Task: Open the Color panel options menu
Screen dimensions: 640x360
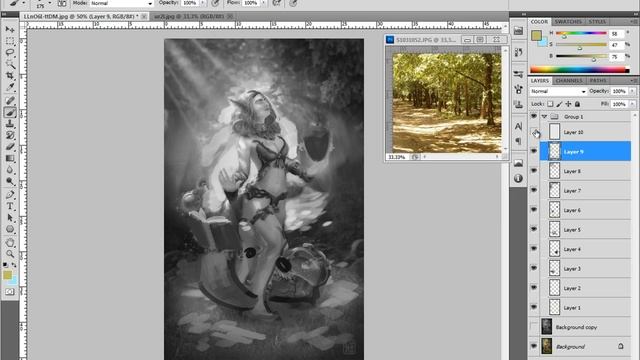Action: coord(634,21)
